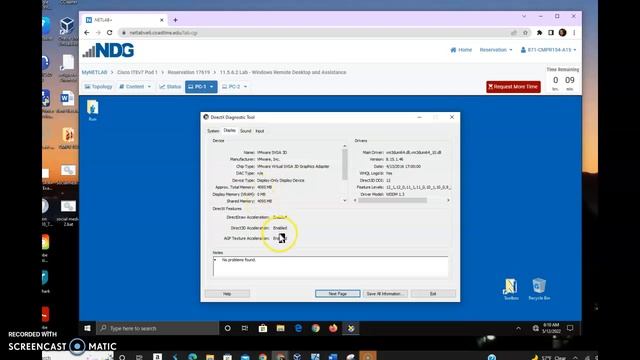
Task: Minimize the DirectX Diagnostic Tool window
Action: (x=419, y=117)
